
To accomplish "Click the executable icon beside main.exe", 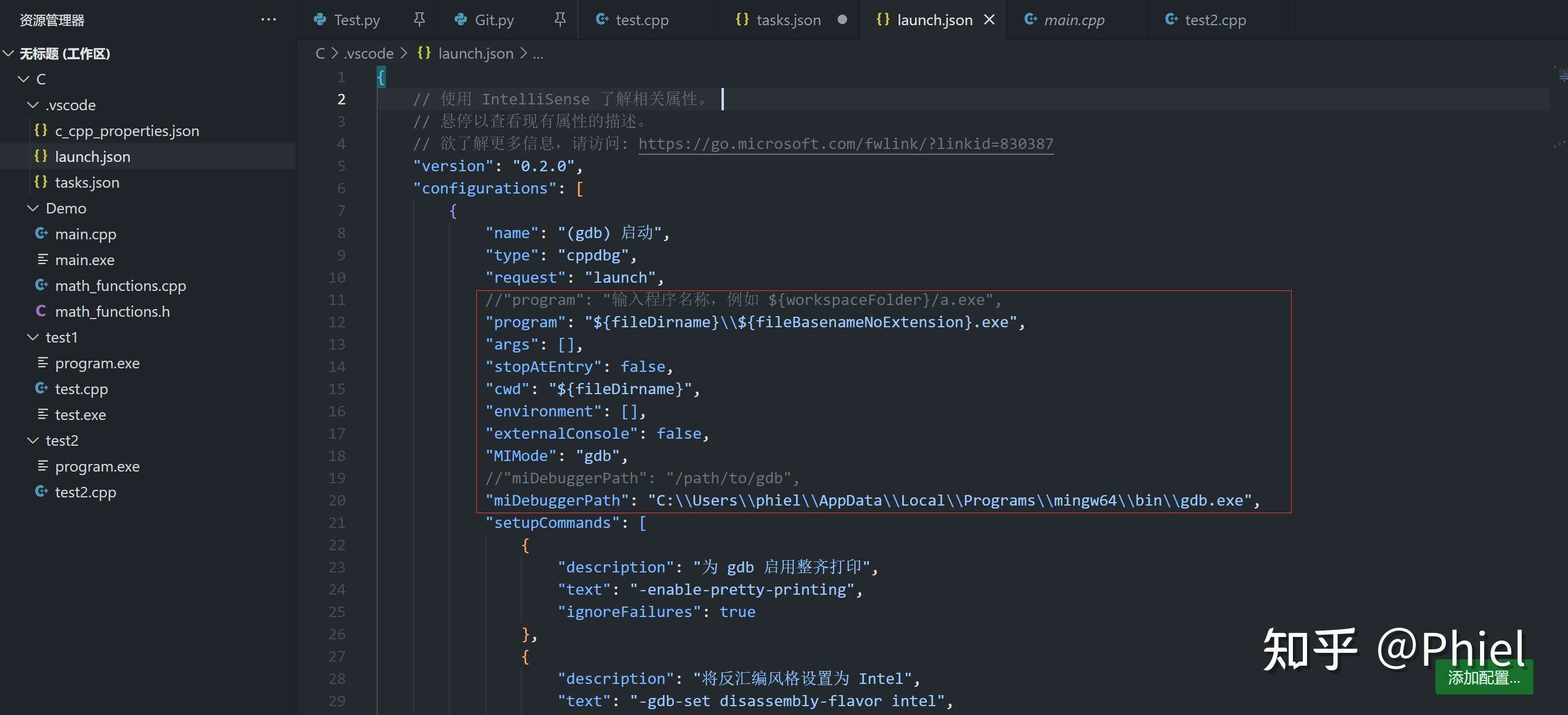I will [x=42, y=259].
